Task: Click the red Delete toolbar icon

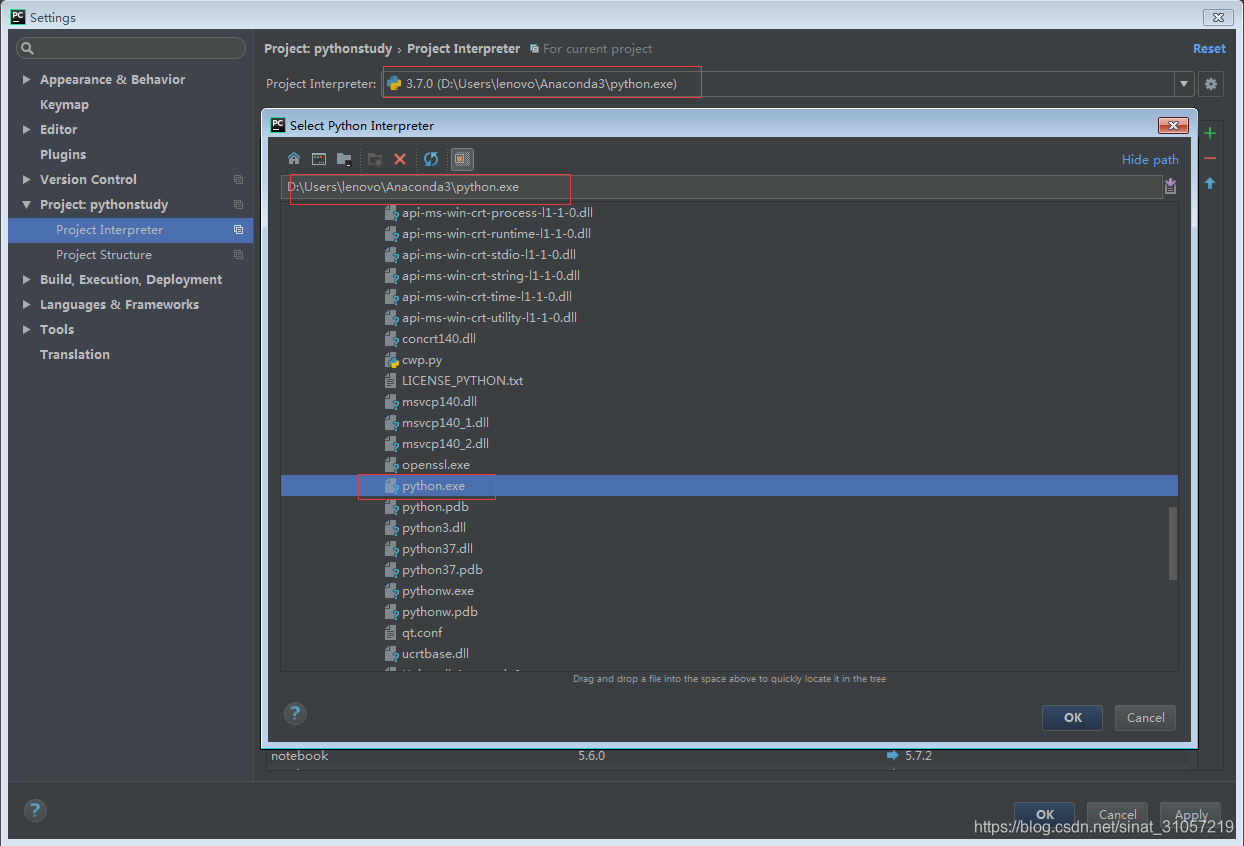Action: coord(400,159)
